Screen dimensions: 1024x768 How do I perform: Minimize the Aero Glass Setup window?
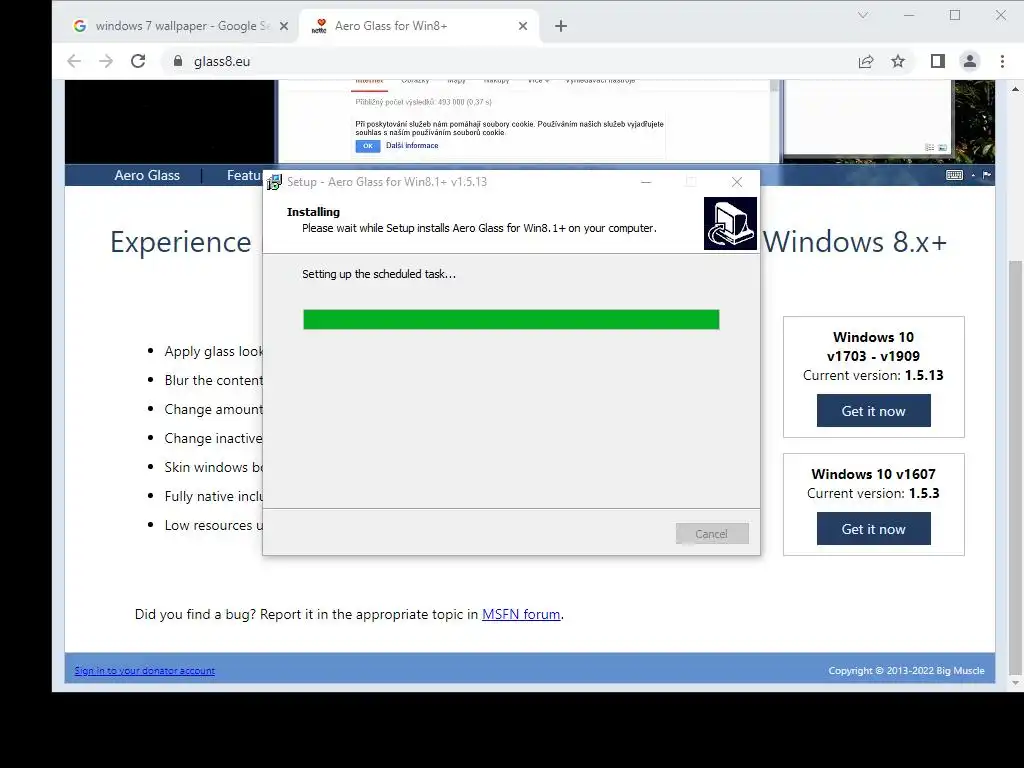646,182
